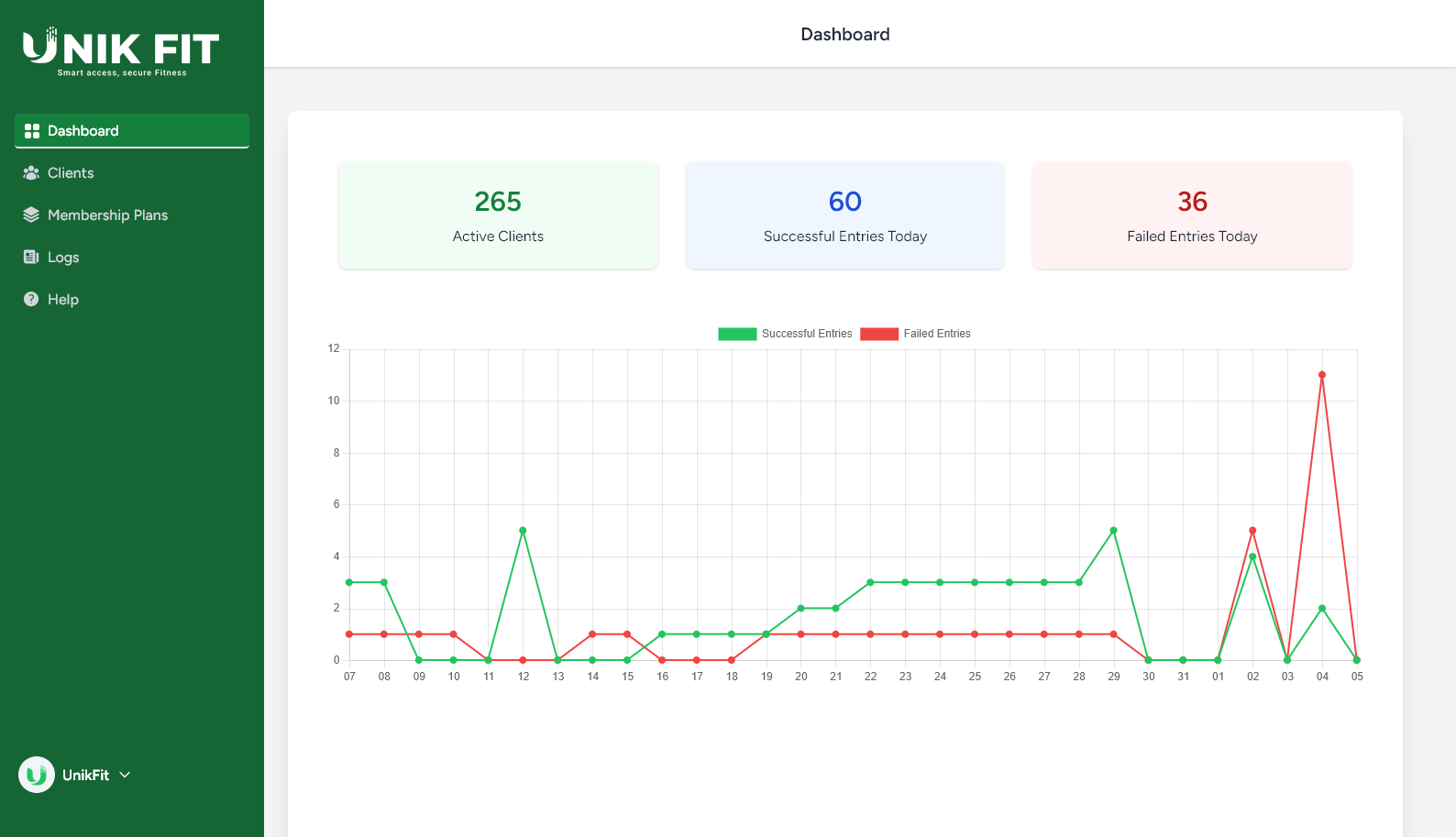Go to the Logs page
This screenshot has height=837, width=1456.
pyautogui.click(x=63, y=258)
